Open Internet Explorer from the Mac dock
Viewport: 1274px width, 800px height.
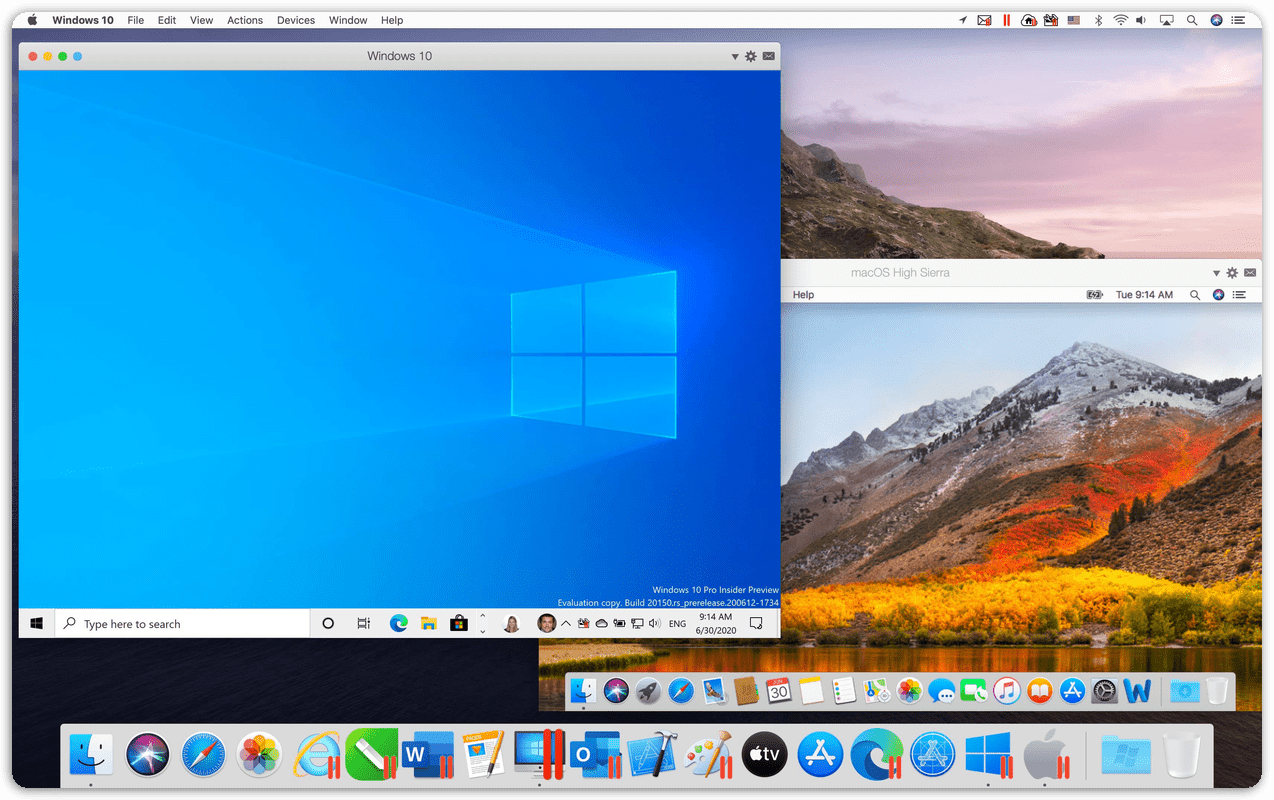click(316, 755)
